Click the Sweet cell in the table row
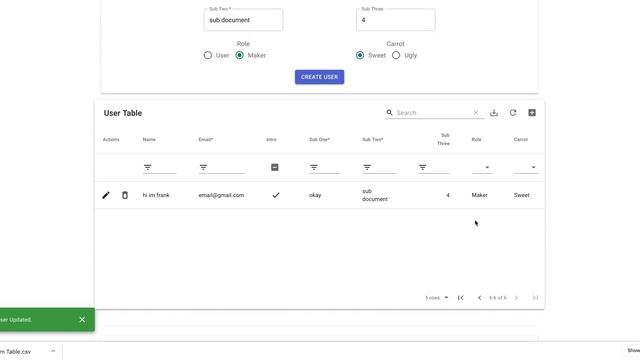This screenshot has height=360, width=640. [x=522, y=195]
